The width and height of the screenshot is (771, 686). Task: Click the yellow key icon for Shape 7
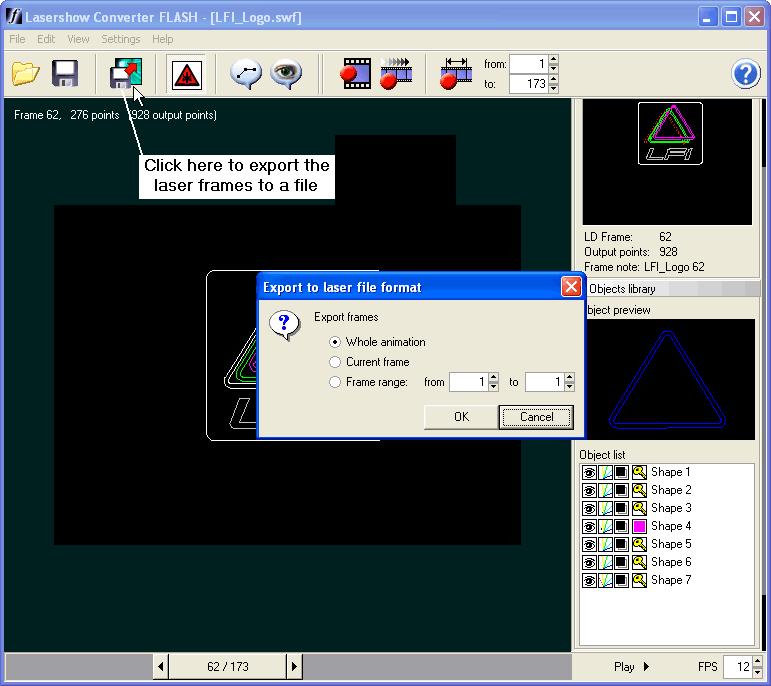point(639,580)
